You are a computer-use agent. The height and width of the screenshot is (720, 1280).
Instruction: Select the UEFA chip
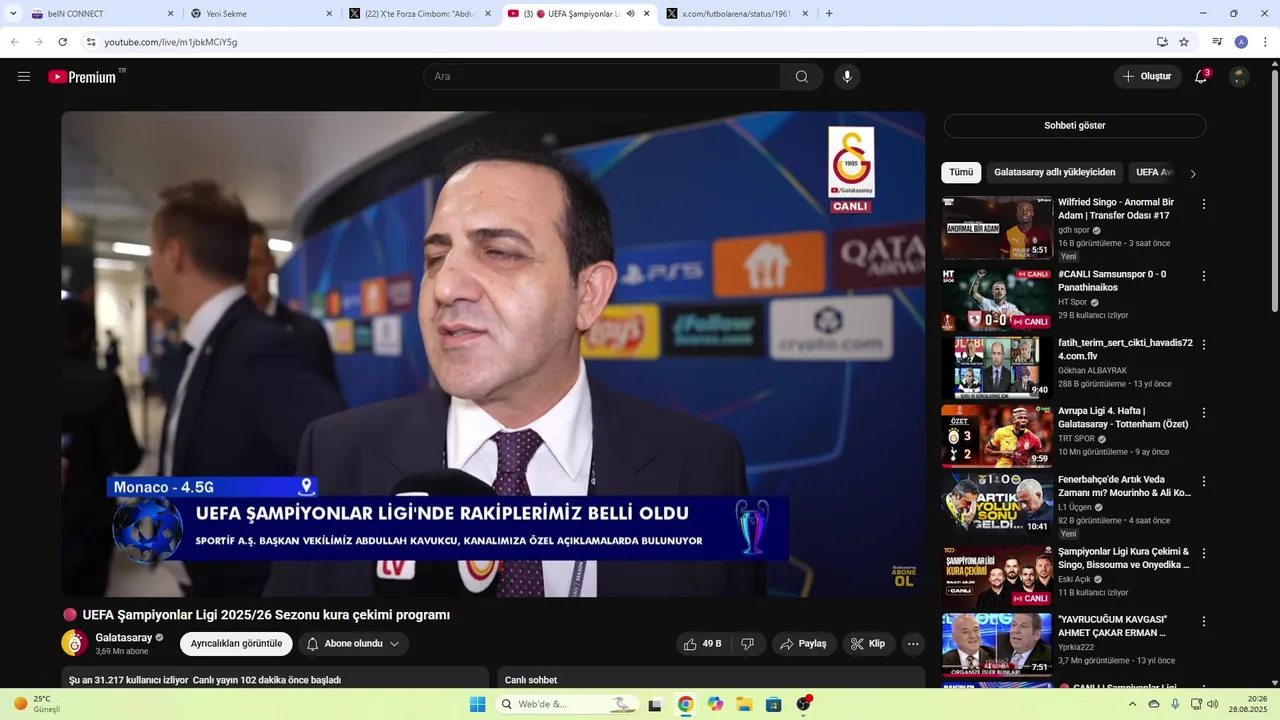pos(1154,172)
